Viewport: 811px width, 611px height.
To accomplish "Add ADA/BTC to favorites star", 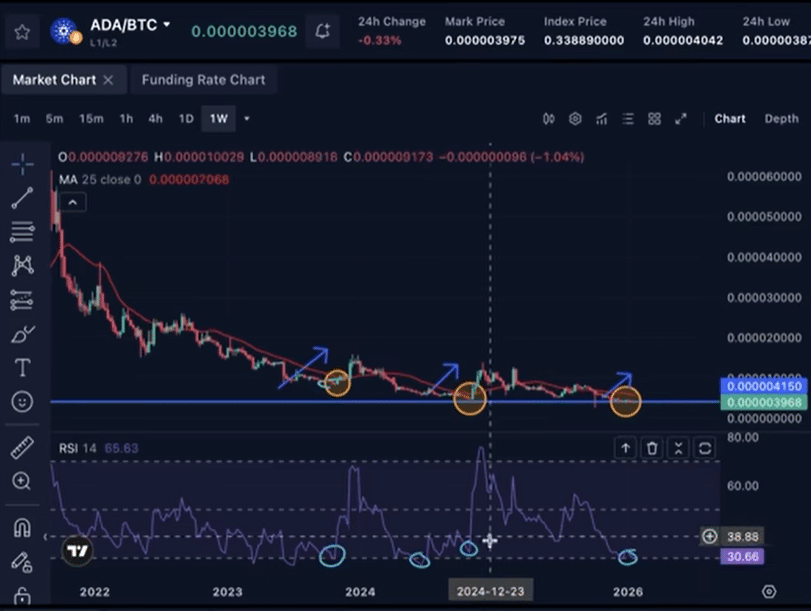I will 22,31.
